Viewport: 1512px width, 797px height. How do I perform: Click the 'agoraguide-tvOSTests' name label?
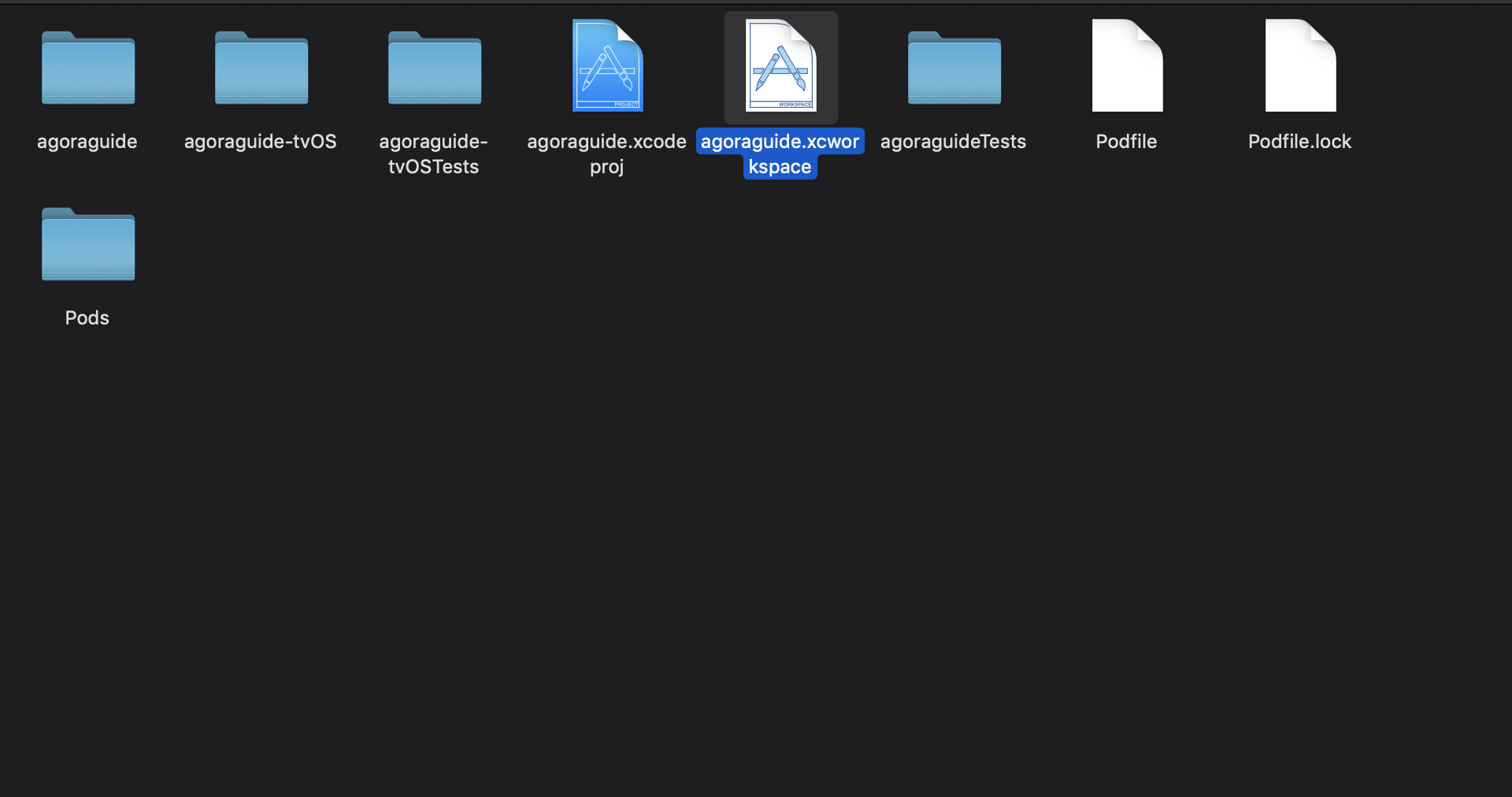[434, 154]
